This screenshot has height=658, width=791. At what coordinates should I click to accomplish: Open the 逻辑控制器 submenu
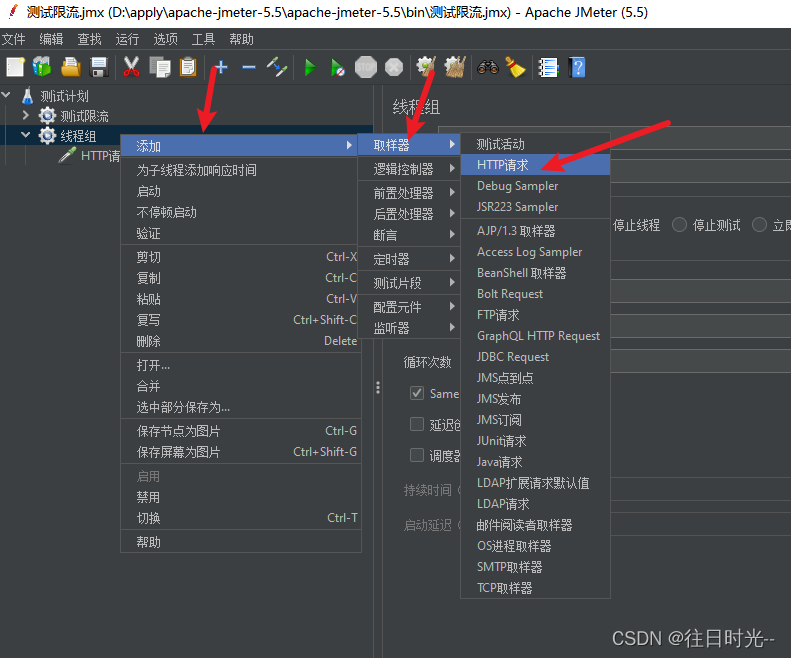[x=409, y=169]
